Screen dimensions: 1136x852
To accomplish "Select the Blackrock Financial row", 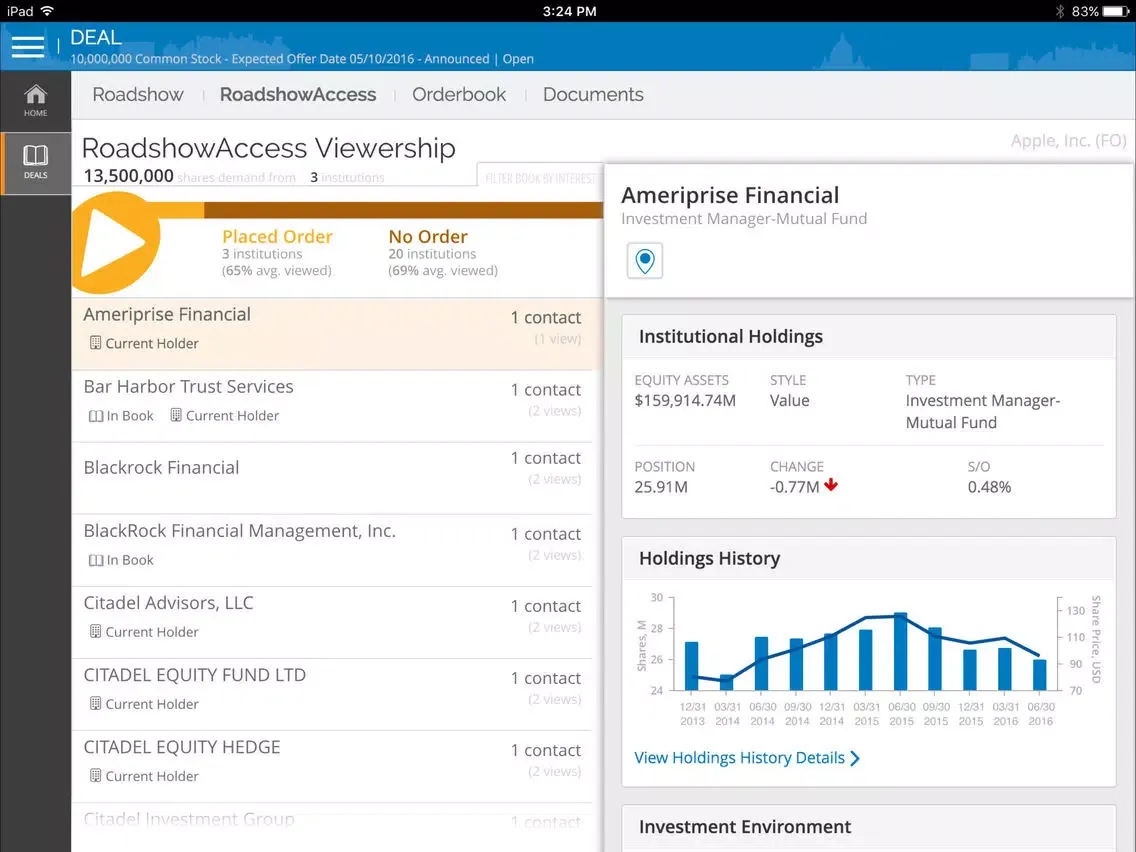I will [x=333, y=478].
